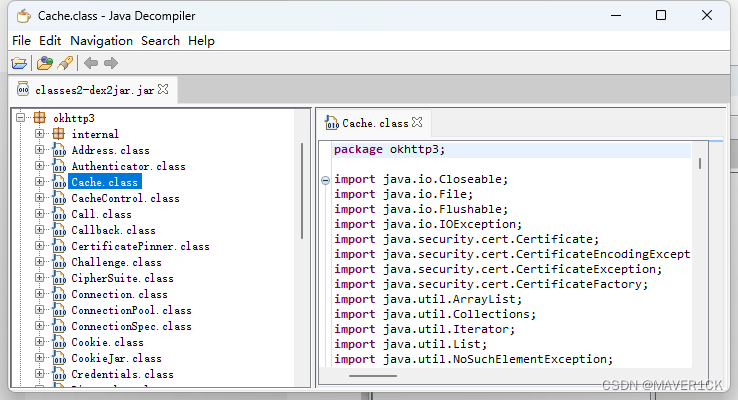Click the okhttp3 package icon
738x400 pixels.
40,118
